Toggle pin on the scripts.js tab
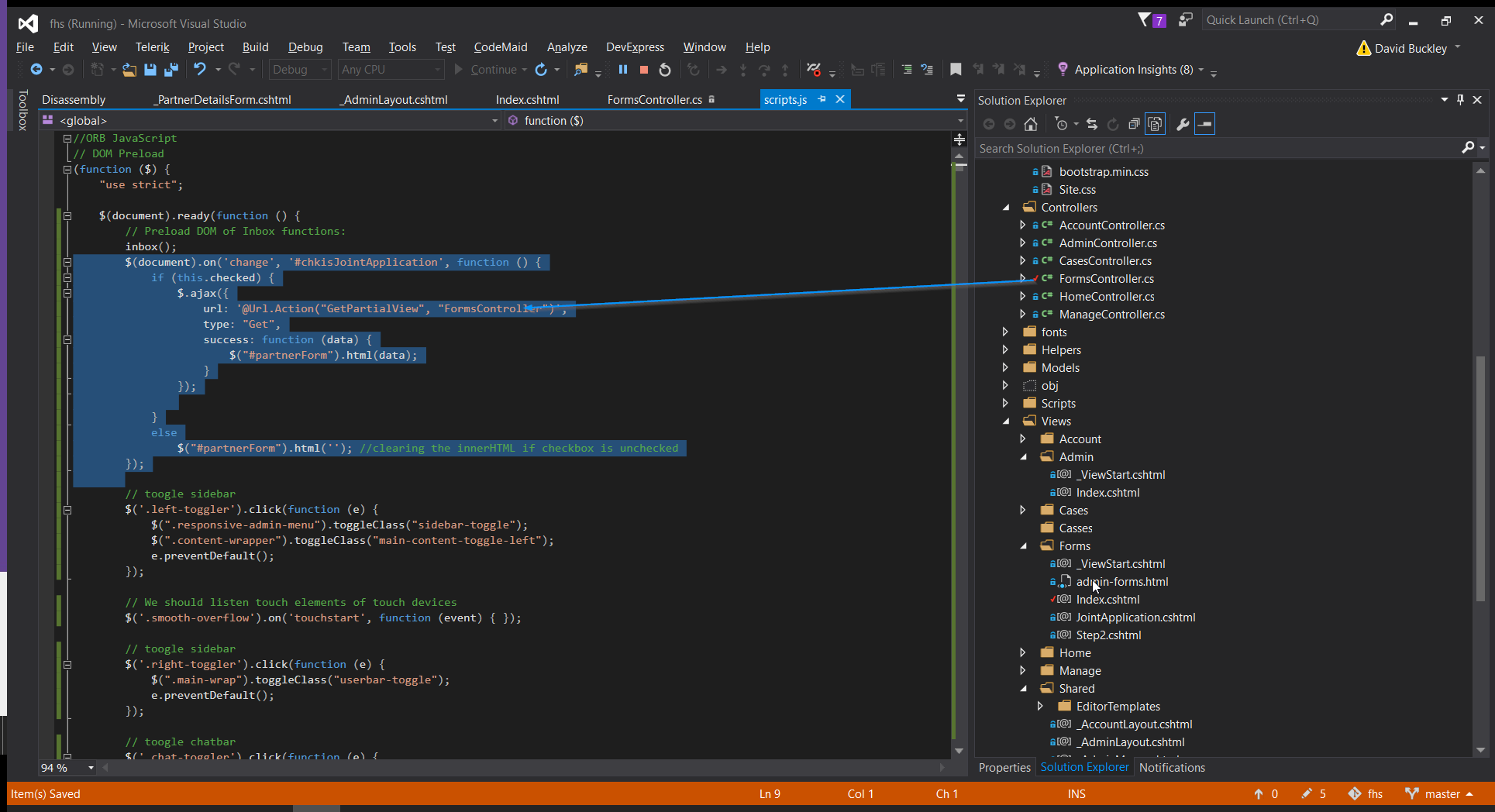 [822, 99]
